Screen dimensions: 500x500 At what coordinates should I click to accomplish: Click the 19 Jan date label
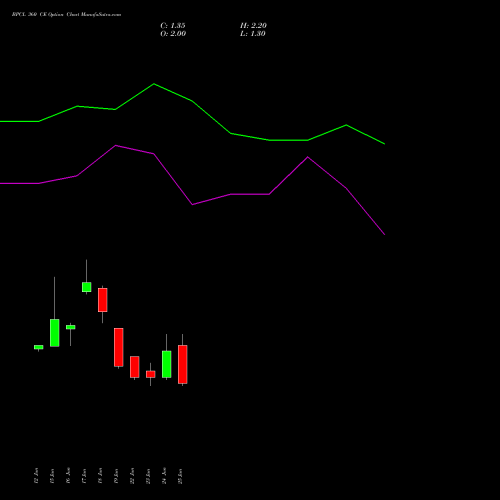pyautogui.click(x=116, y=476)
